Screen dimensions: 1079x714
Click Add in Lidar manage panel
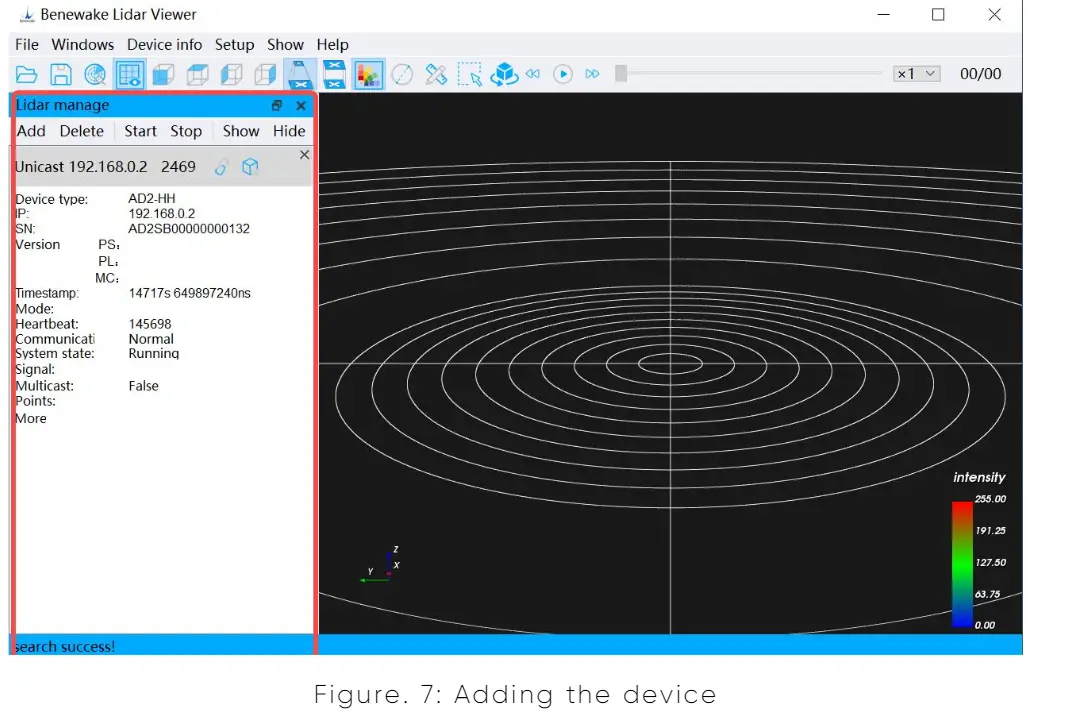[31, 131]
